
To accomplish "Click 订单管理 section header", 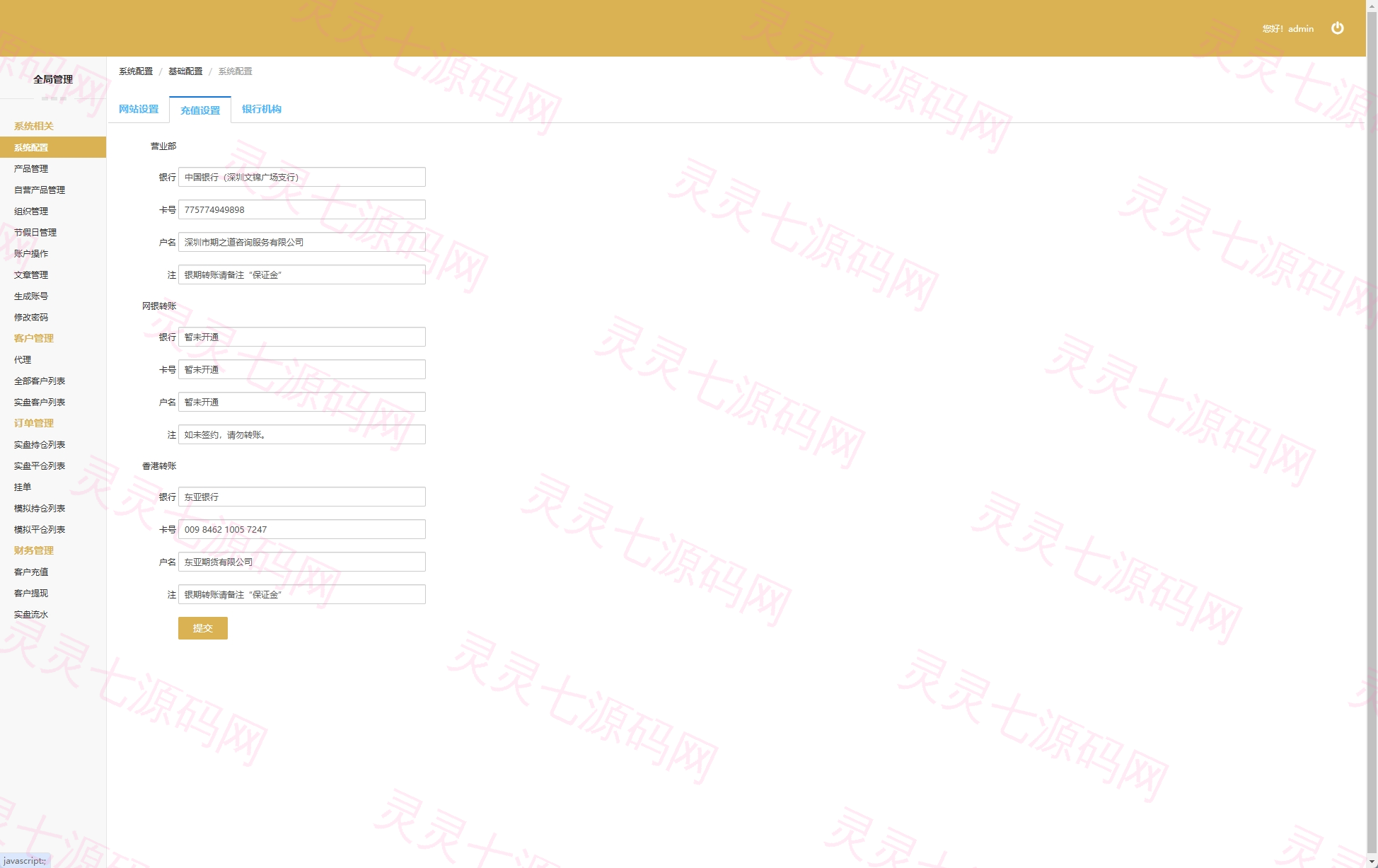I will pos(34,423).
